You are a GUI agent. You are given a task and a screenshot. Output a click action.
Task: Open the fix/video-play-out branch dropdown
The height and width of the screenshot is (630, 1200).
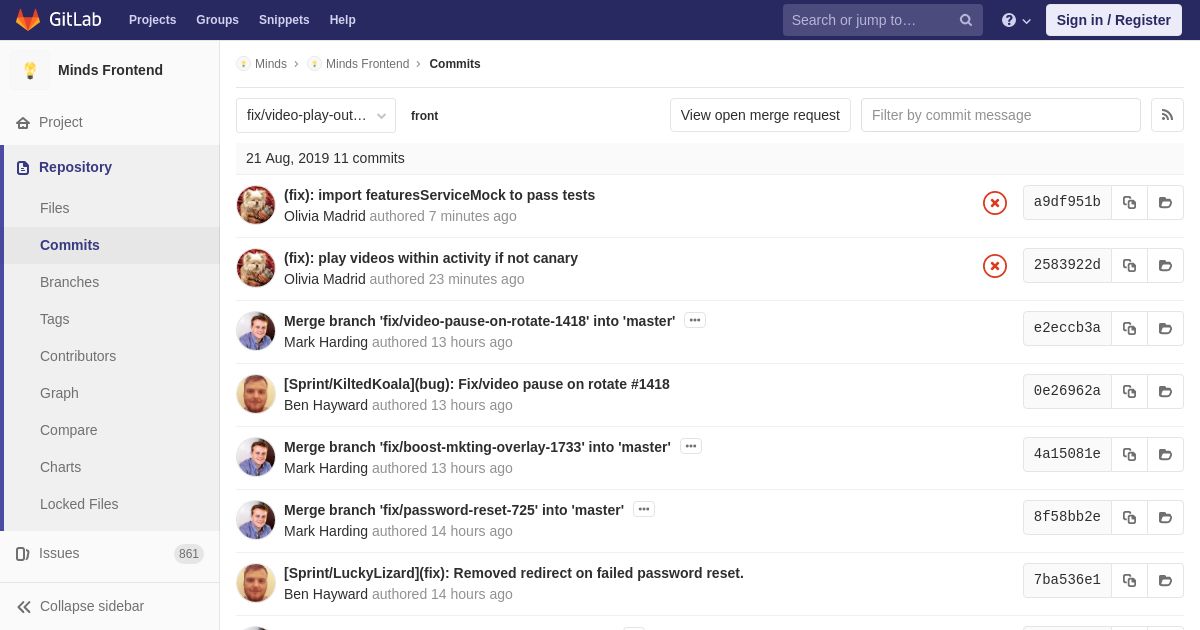coord(316,115)
